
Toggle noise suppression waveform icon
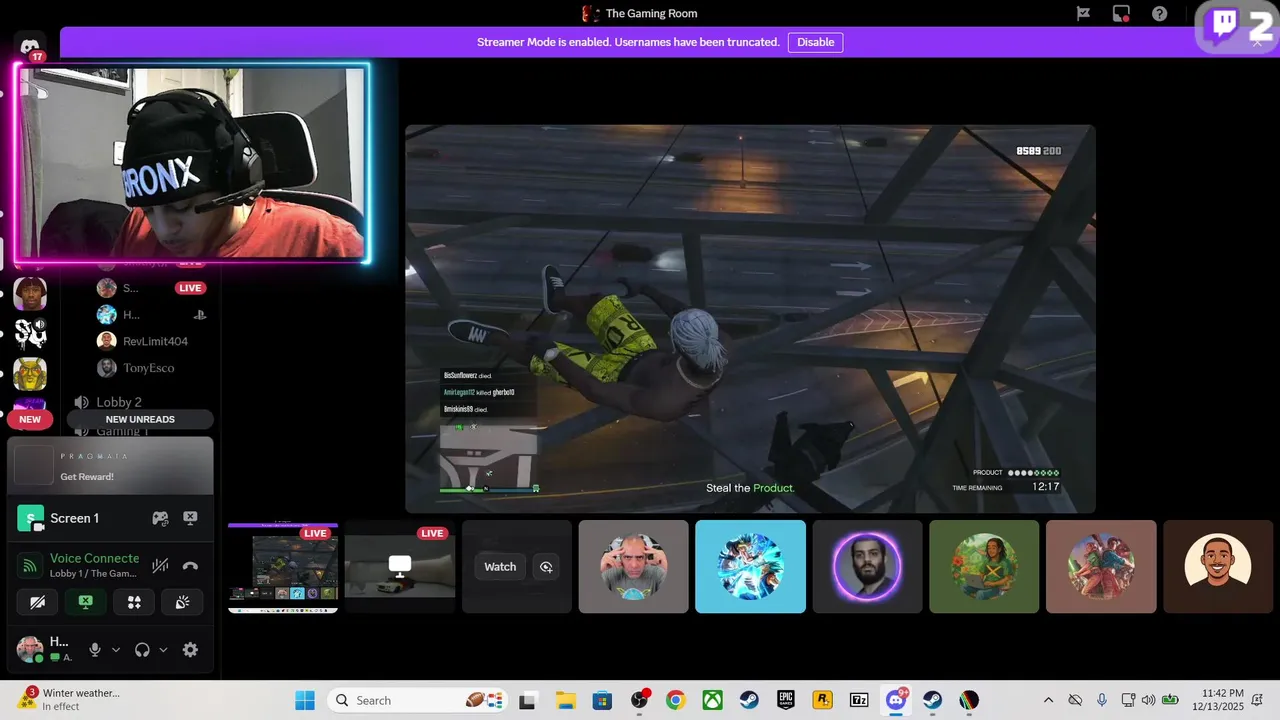tap(160, 565)
